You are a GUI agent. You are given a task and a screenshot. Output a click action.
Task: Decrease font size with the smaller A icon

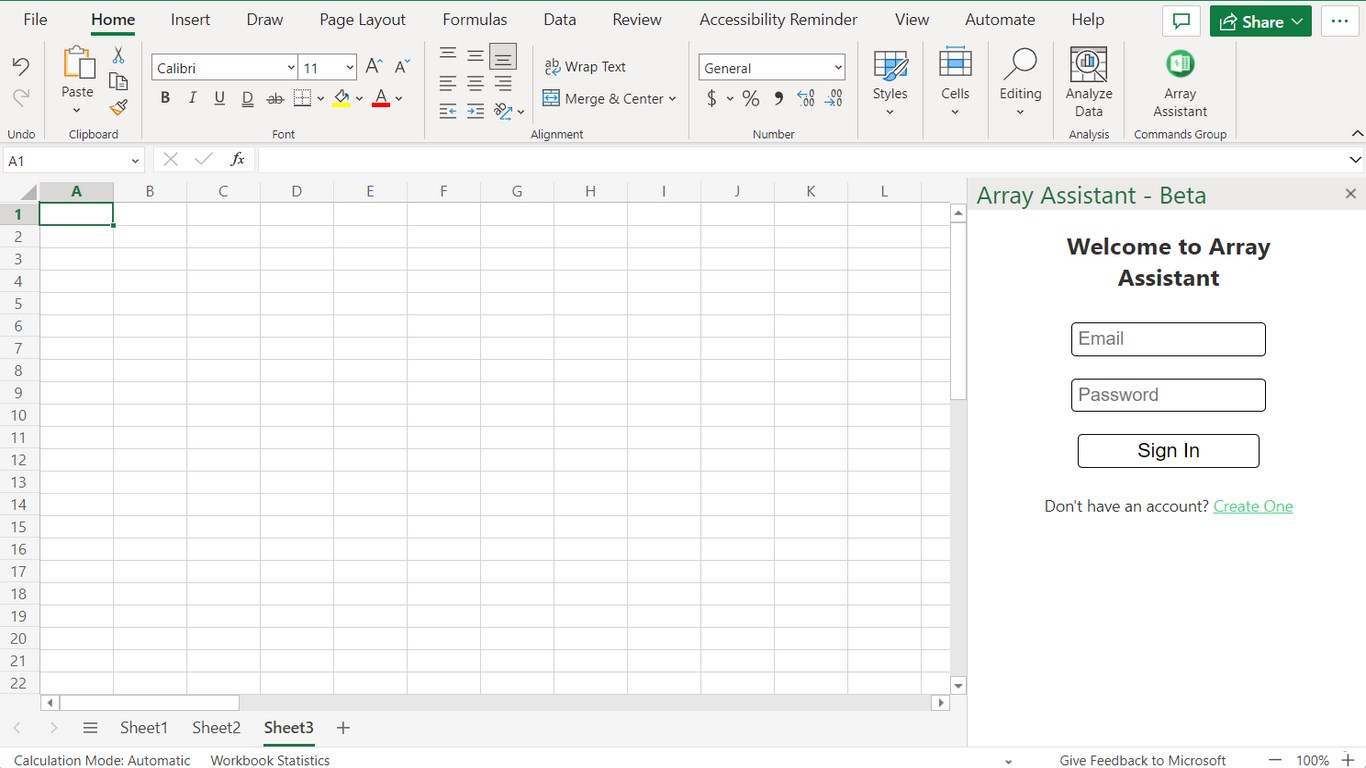pos(402,67)
